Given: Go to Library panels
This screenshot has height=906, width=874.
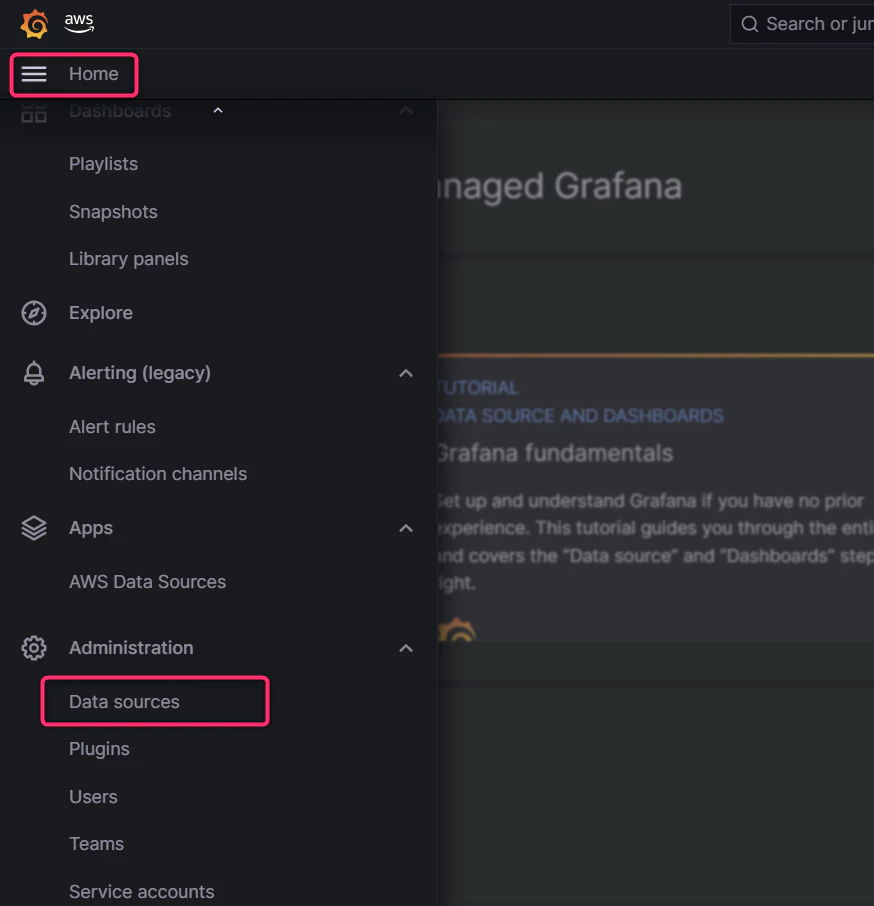Looking at the screenshot, I should tap(129, 259).
